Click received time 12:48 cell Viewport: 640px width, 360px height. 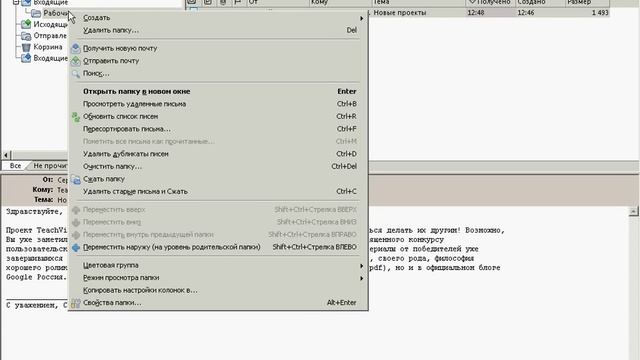(x=476, y=13)
